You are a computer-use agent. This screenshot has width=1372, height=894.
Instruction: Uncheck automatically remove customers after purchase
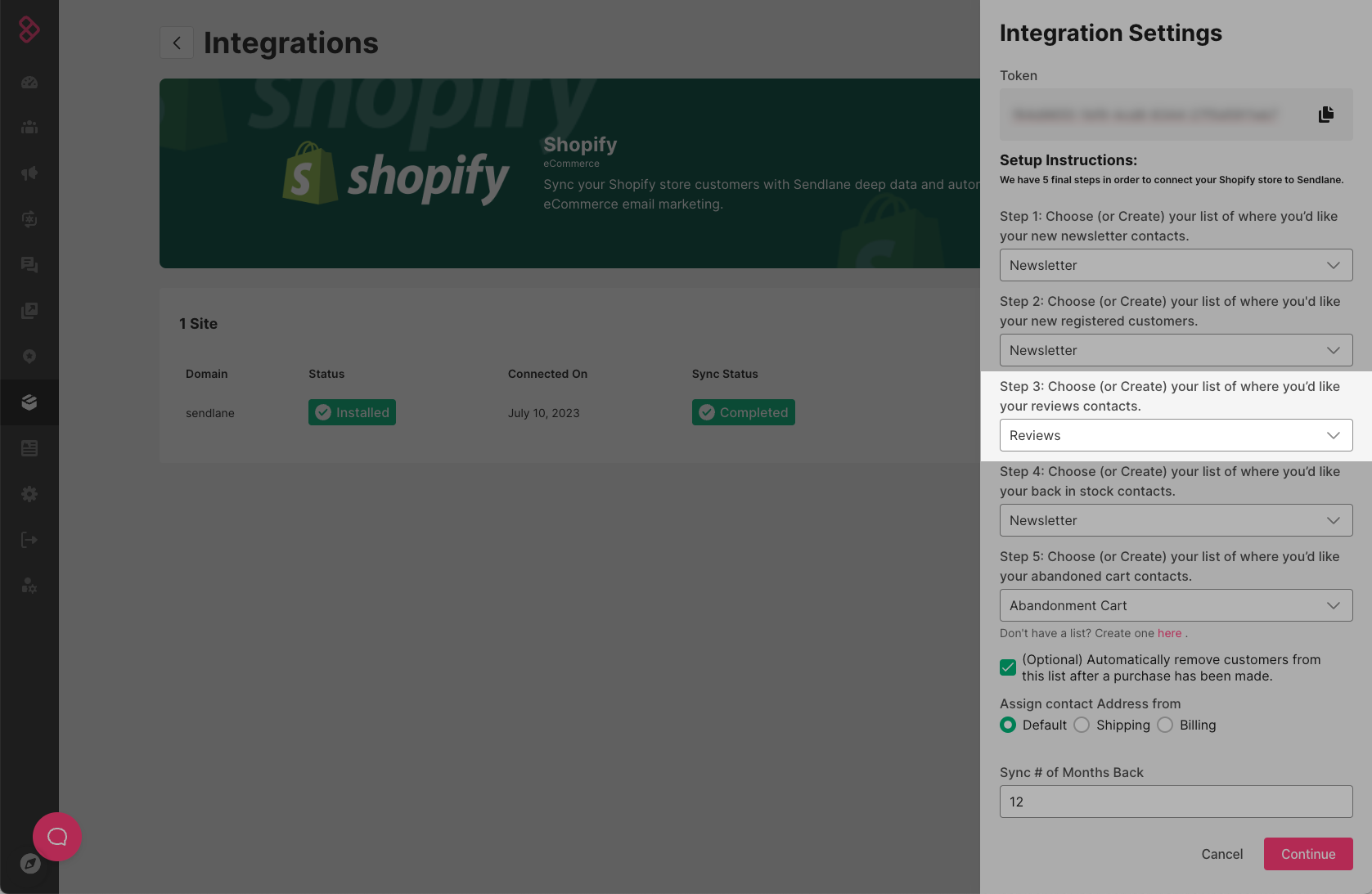point(1008,667)
